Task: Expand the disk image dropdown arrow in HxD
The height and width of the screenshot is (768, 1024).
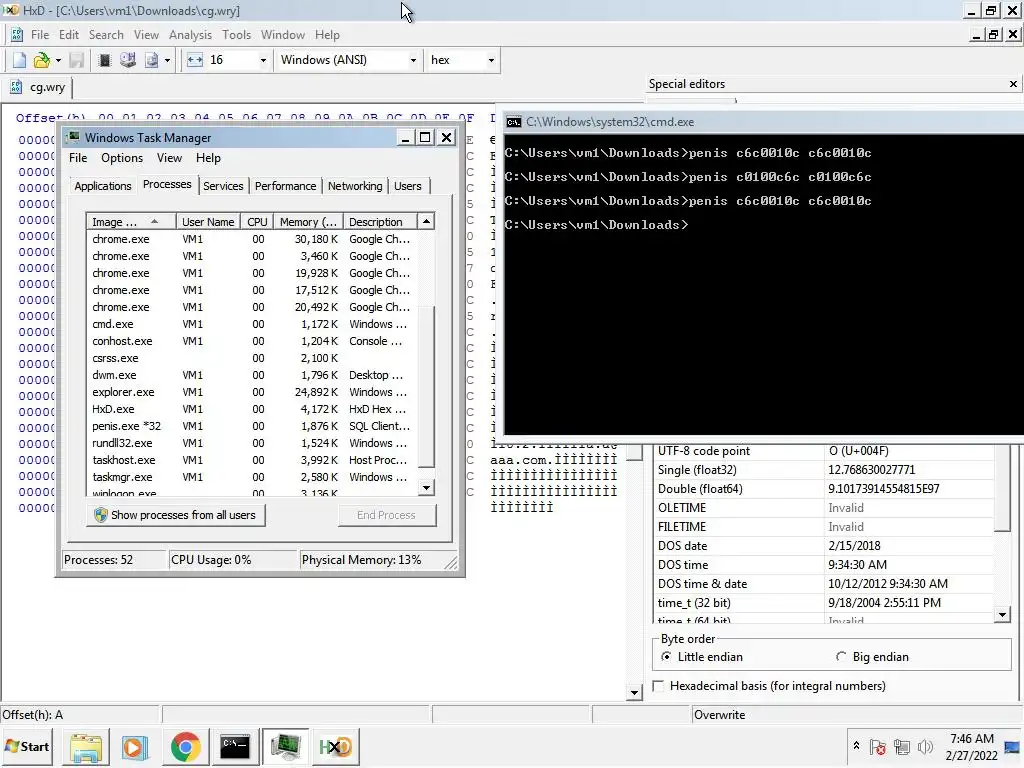Action: coord(168,61)
